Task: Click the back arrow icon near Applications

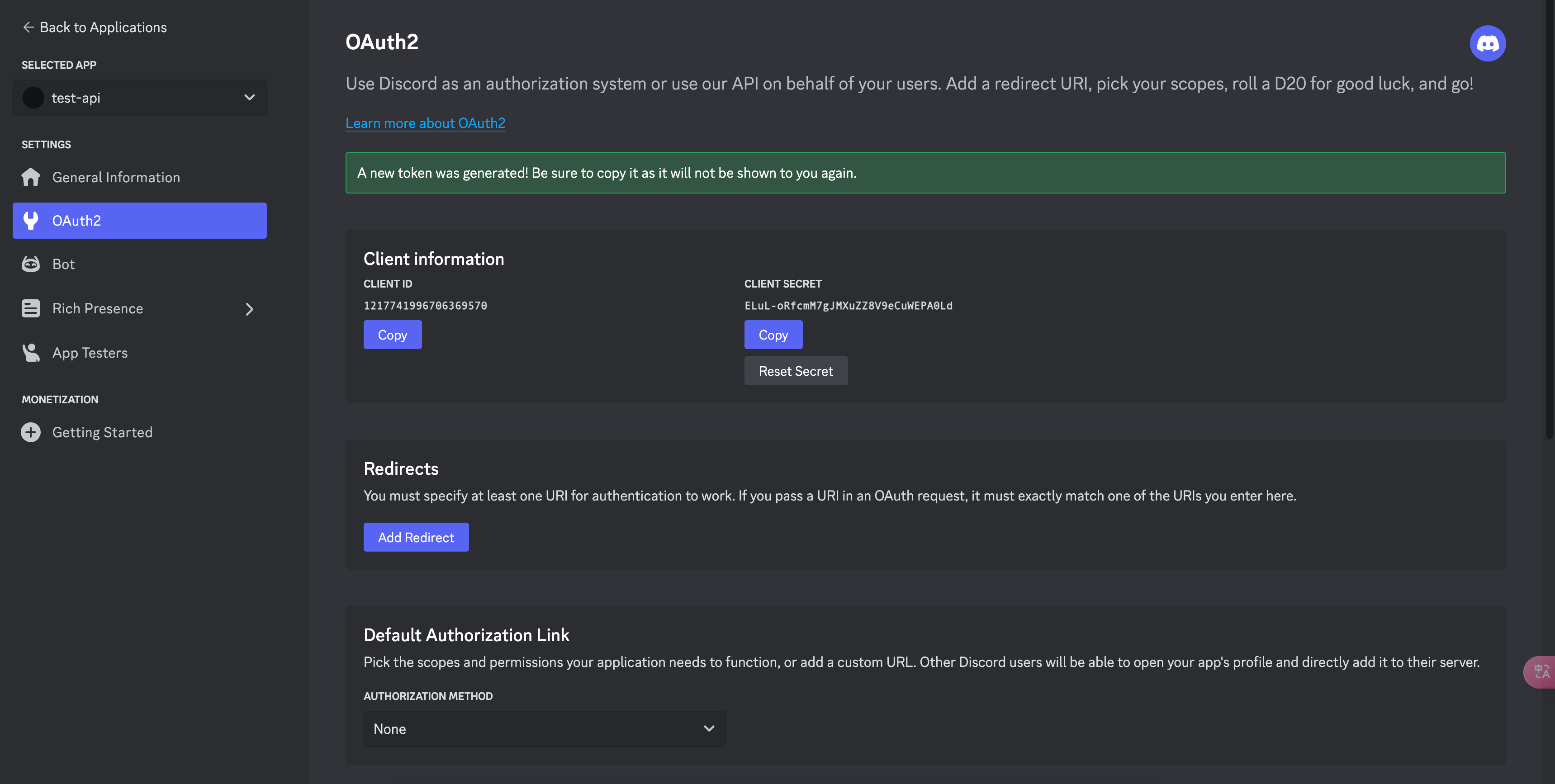Action: click(28, 27)
